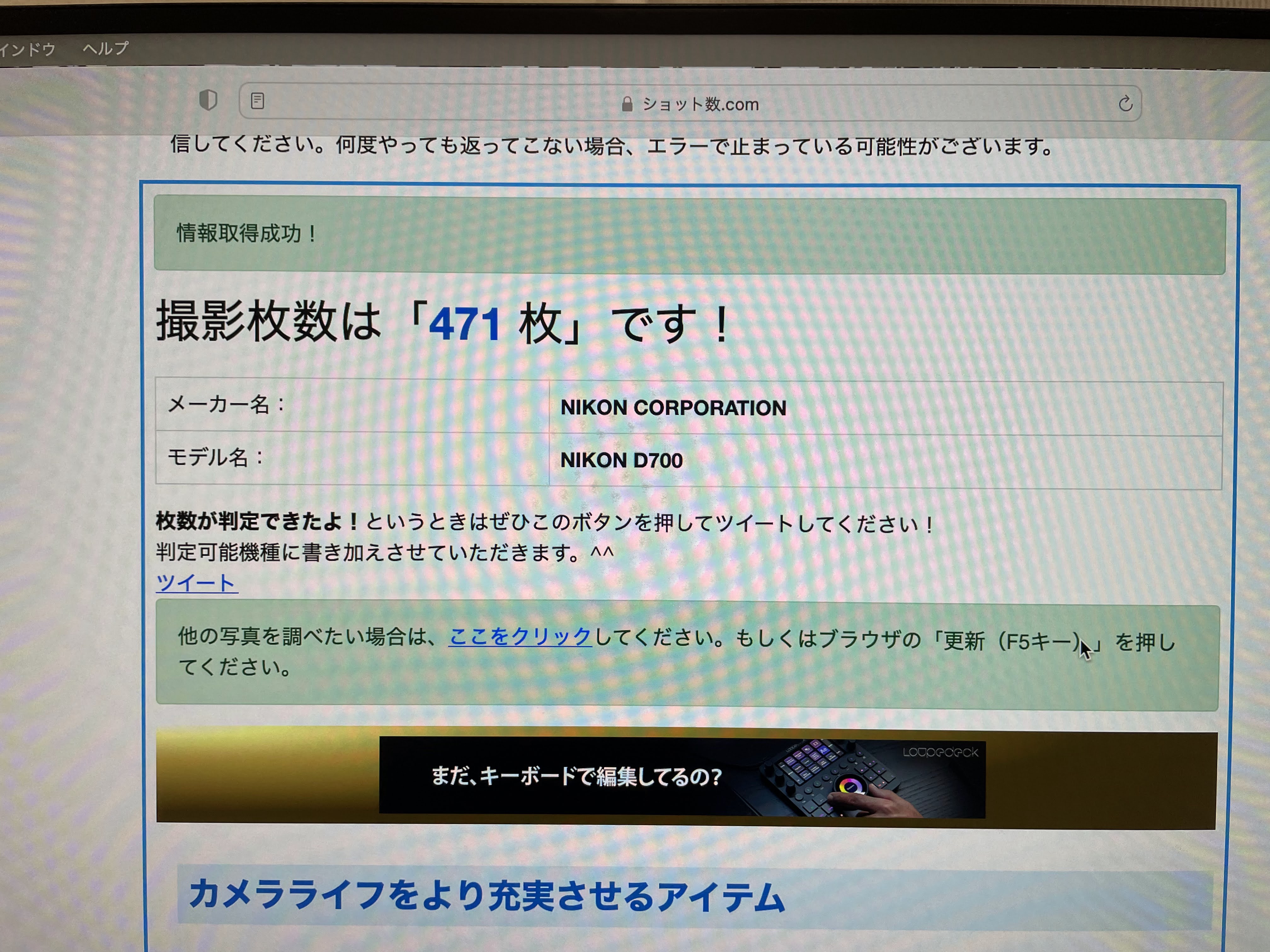Open the Loupedeck keyboard advertisement banner
Viewport: 1270px width, 952px height.
coord(682,778)
